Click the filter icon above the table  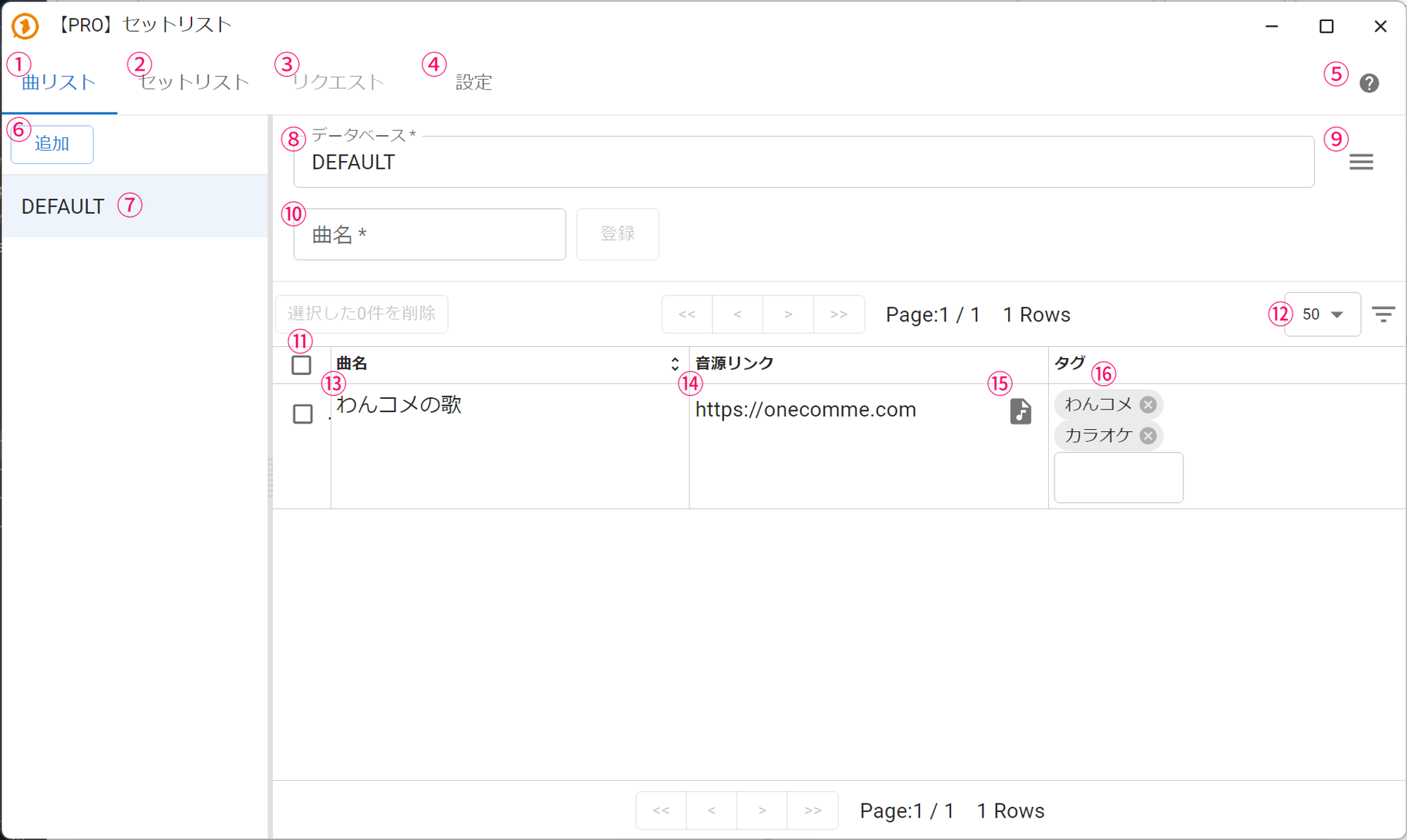pos(1383,314)
